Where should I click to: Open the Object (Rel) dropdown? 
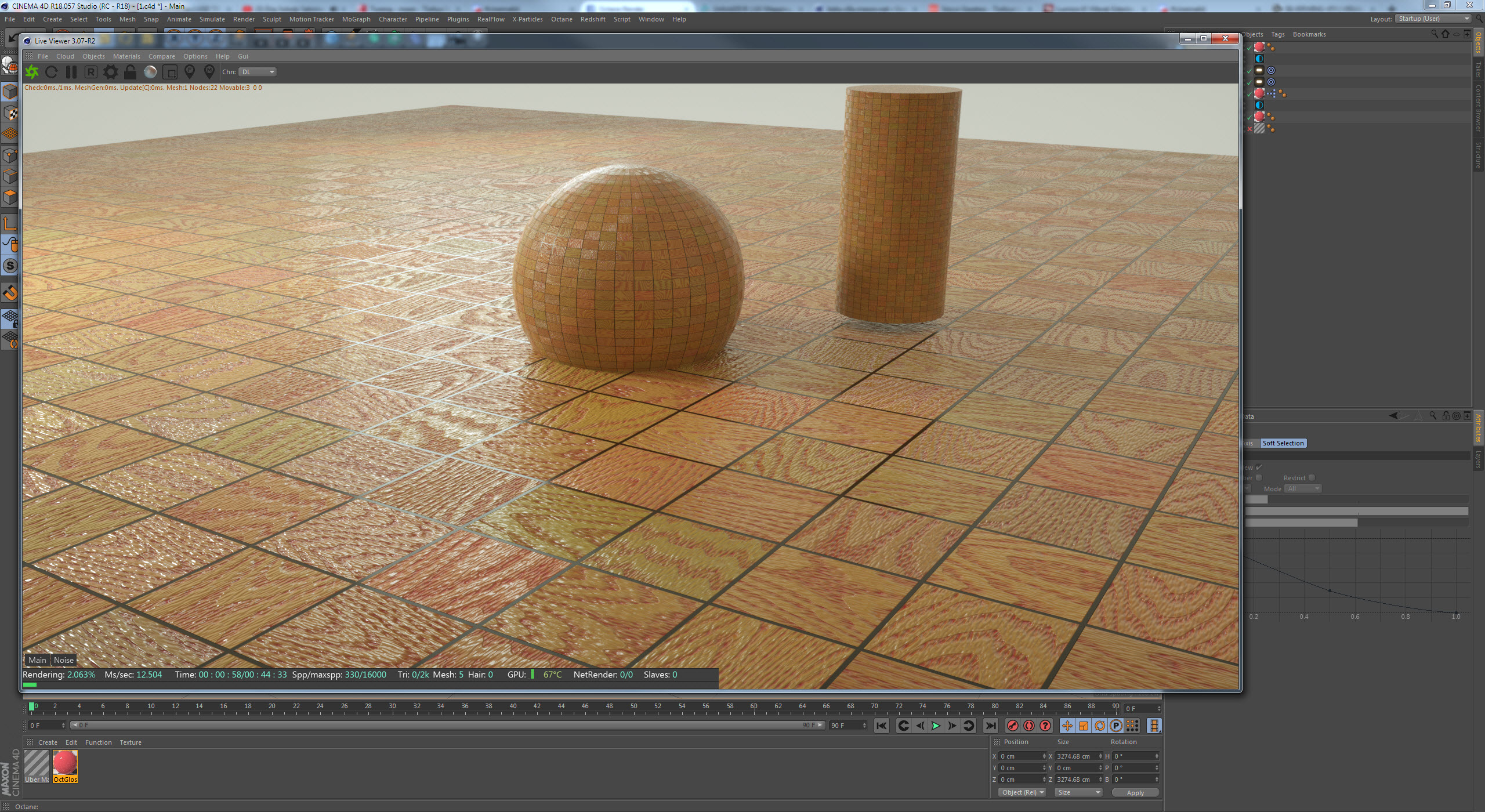coord(1022,792)
